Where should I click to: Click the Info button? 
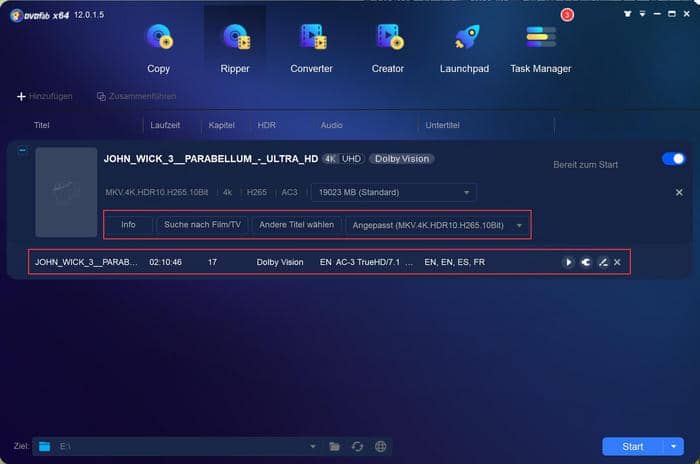click(128, 225)
